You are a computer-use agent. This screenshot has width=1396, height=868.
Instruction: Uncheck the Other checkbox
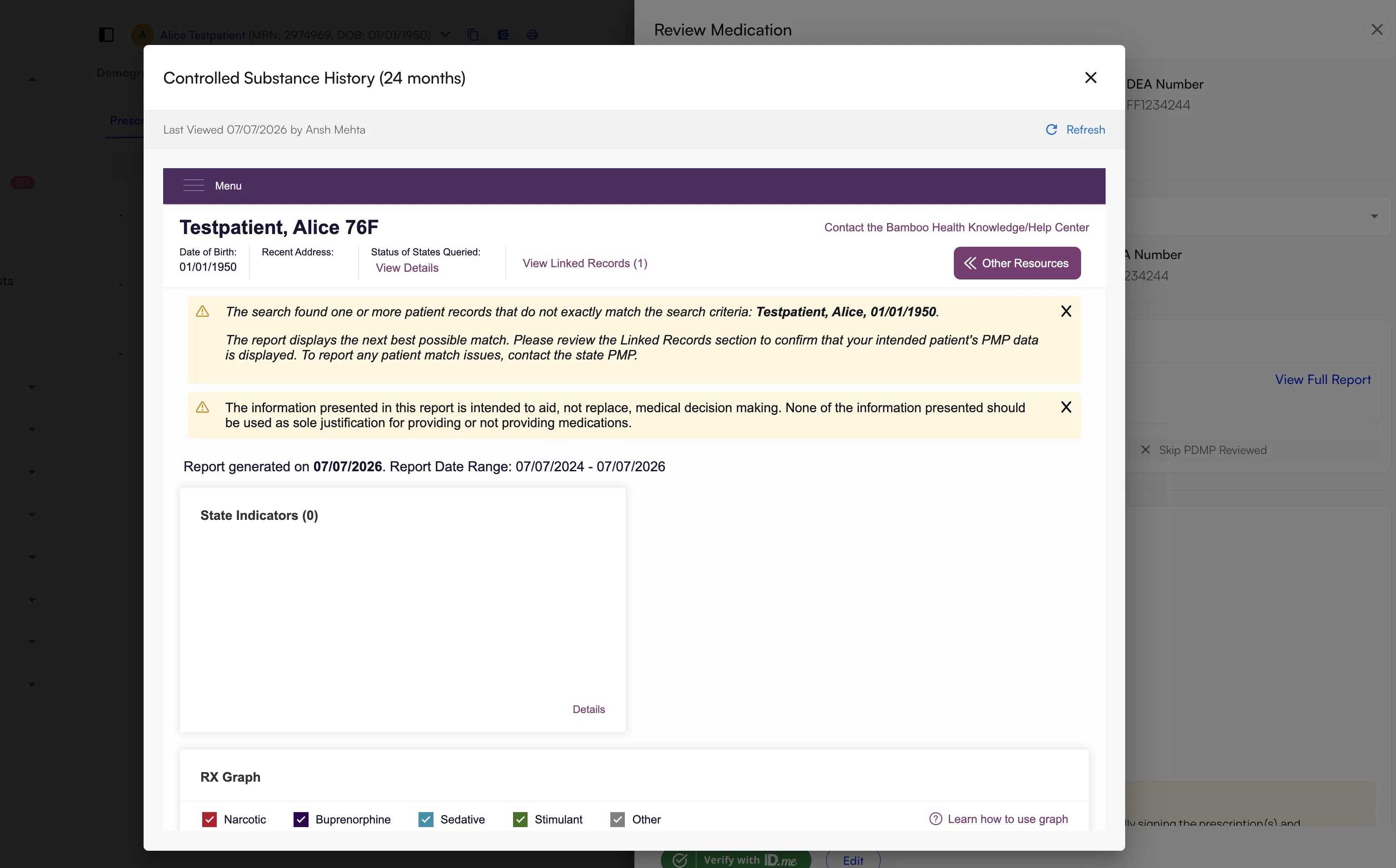[618, 819]
